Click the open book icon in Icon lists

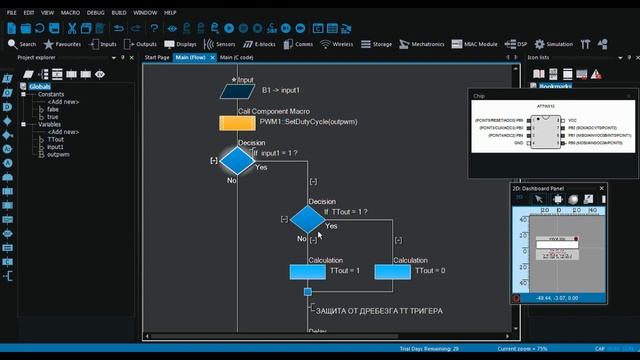pos(539,74)
